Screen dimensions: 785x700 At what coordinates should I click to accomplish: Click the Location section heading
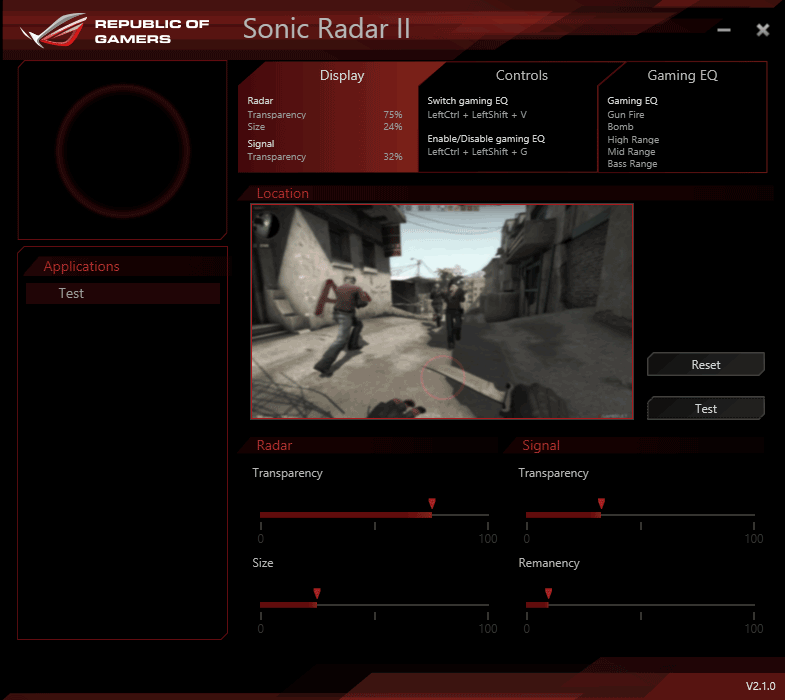282,193
